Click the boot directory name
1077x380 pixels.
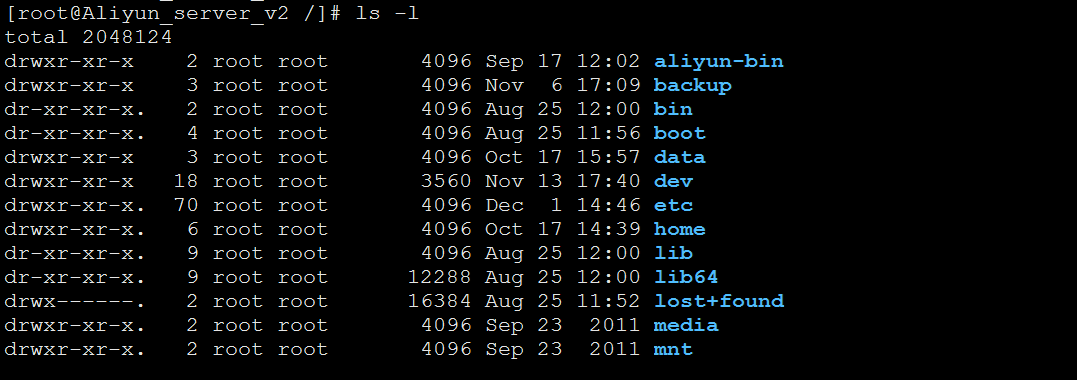(679, 133)
